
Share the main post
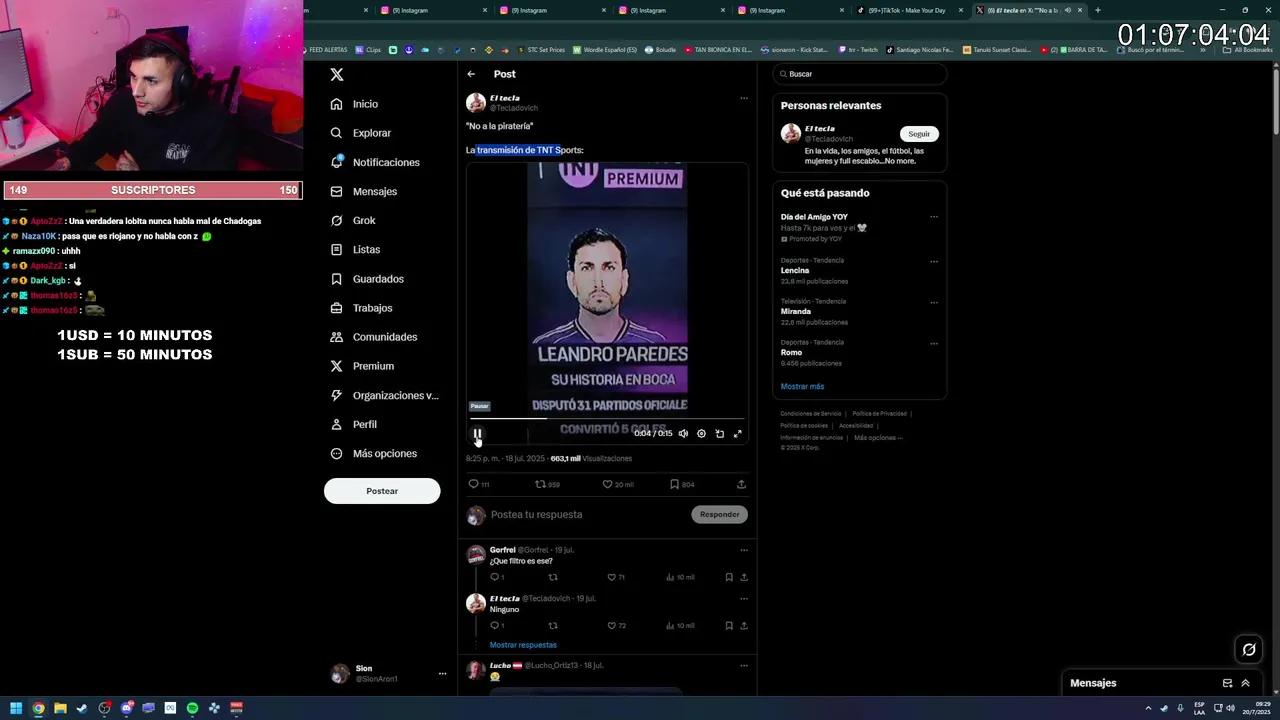(741, 484)
